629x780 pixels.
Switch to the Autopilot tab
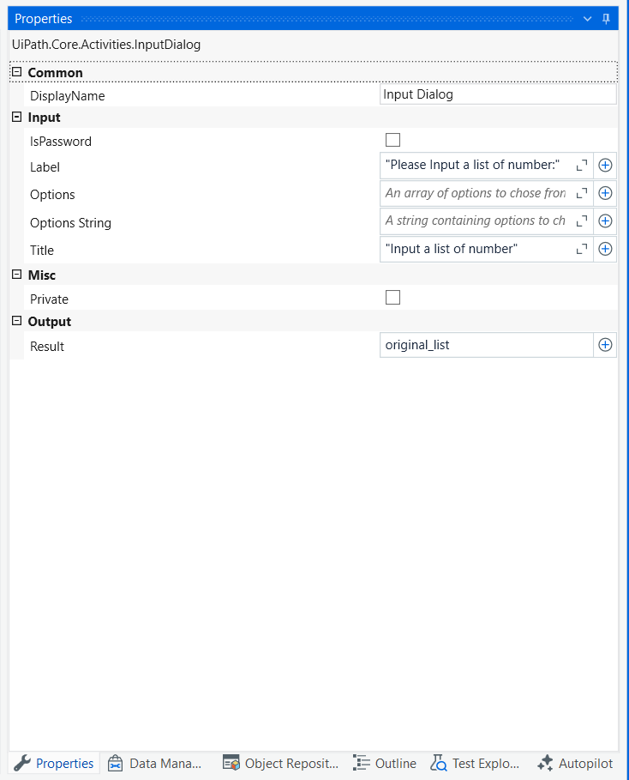tap(575, 763)
